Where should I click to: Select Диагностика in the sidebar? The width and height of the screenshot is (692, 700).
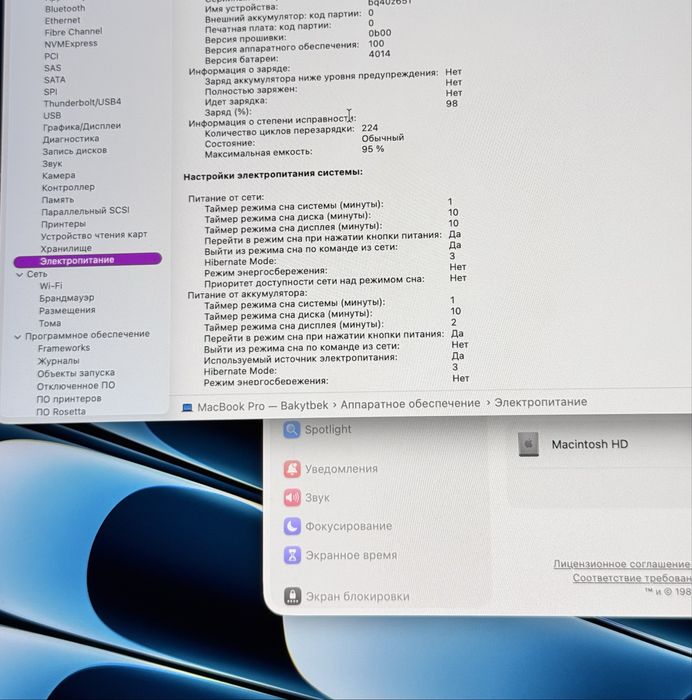coord(71,139)
